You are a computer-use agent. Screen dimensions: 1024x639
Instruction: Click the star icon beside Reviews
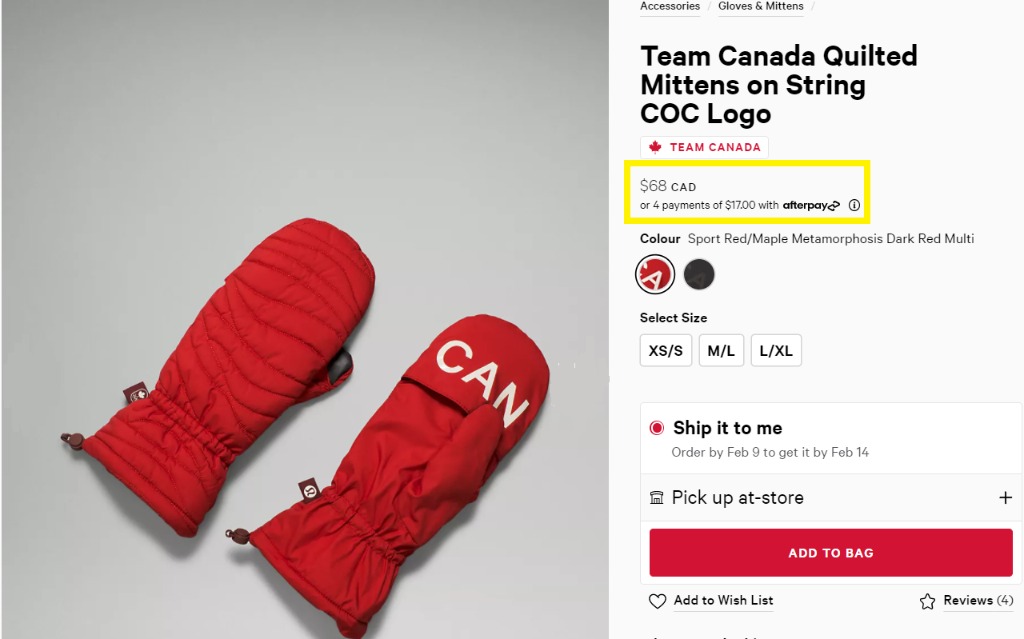click(927, 601)
